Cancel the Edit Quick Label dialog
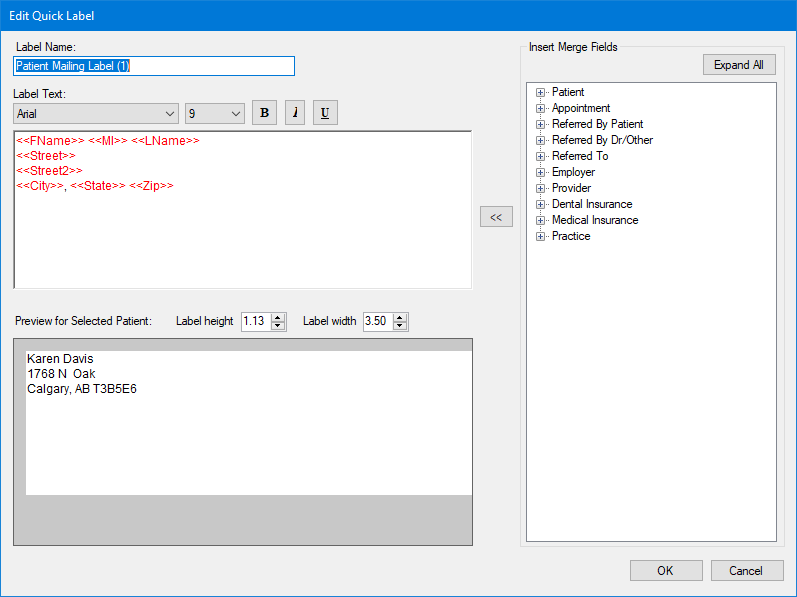The width and height of the screenshot is (797, 597). [x=746, y=570]
